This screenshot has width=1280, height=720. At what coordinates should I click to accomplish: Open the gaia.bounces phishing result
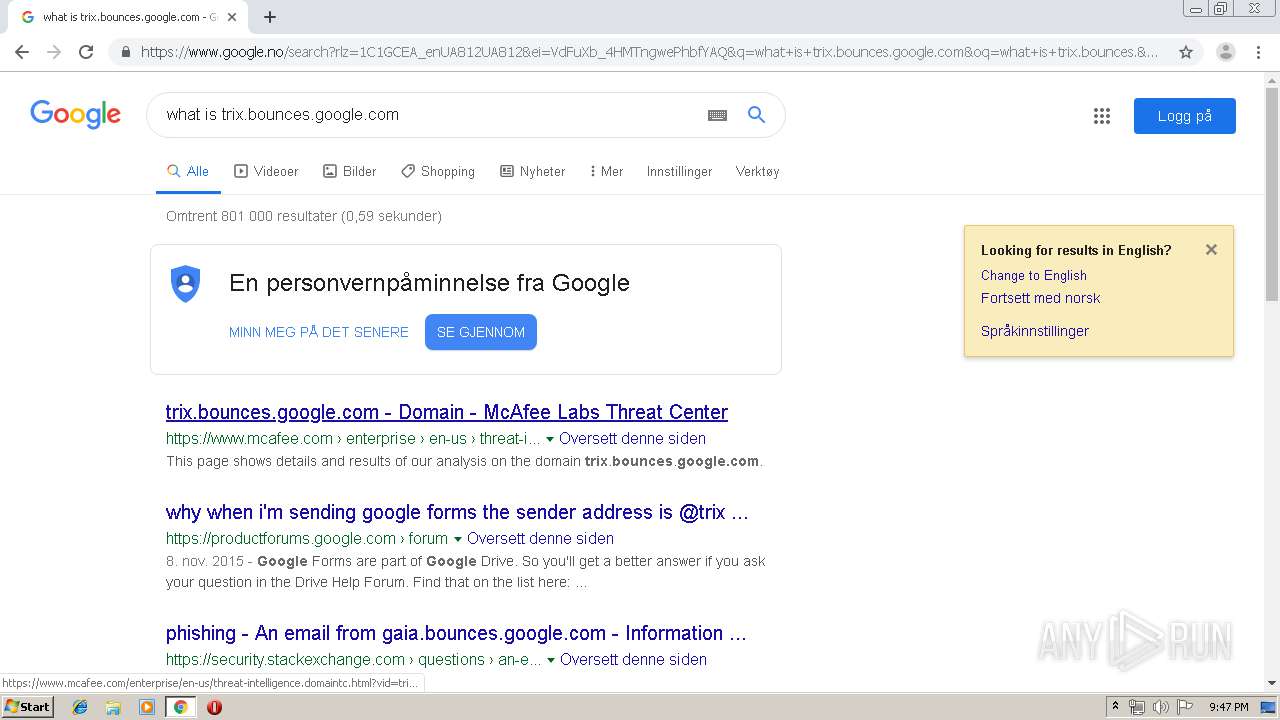456,633
